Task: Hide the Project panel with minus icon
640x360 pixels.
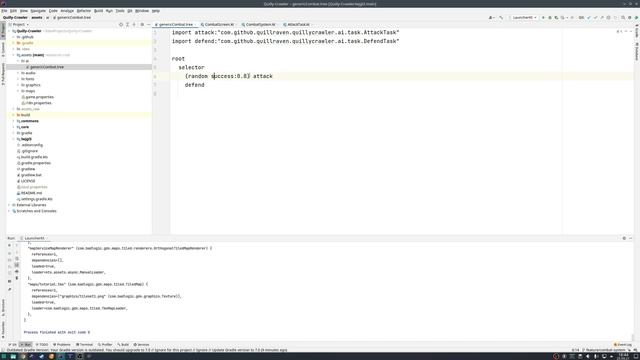Action: coord(149,24)
